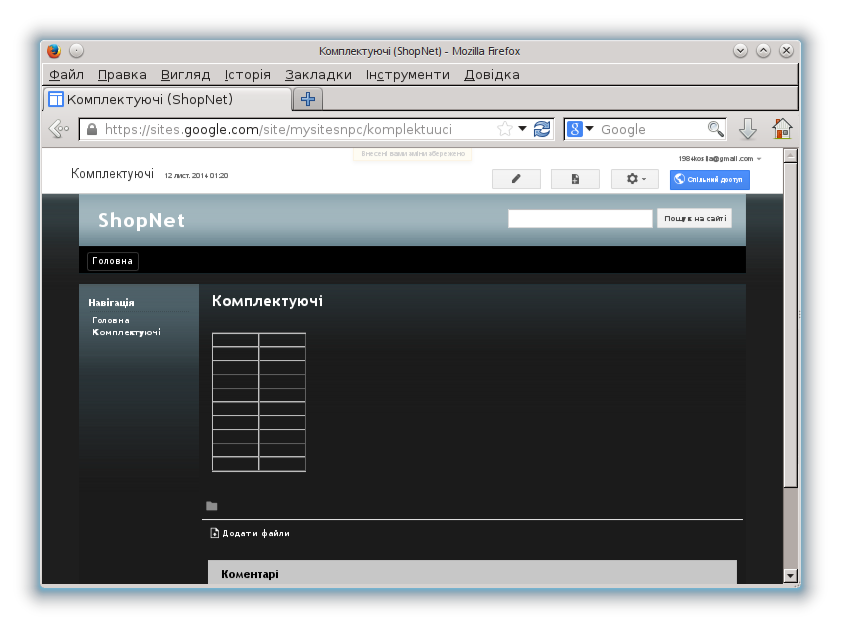Go to Firefox home page icon
The image size is (841, 628).
coord(782,129)
